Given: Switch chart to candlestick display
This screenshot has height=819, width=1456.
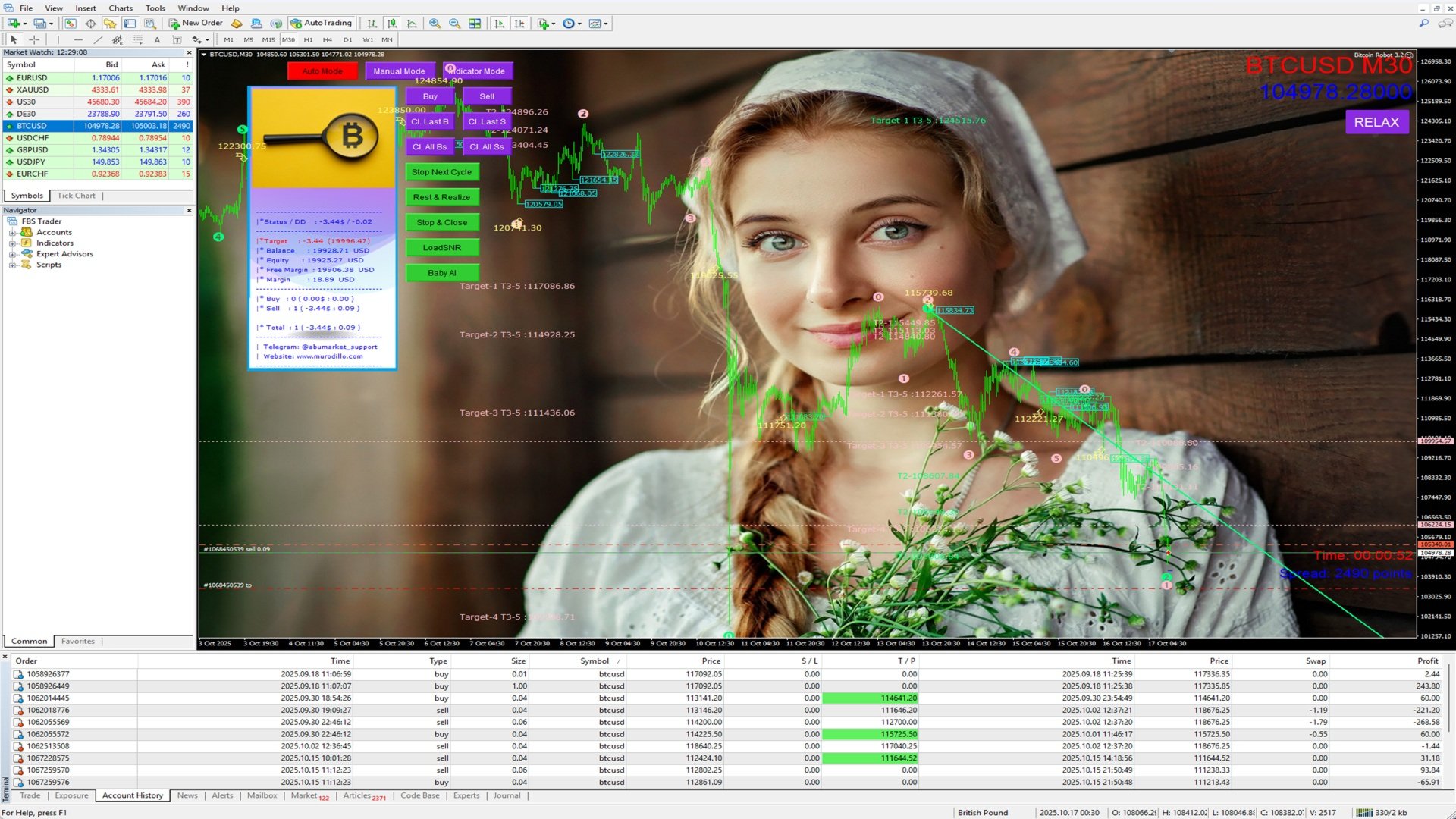Looking at the screenshot, I should [x=392, y=24].
